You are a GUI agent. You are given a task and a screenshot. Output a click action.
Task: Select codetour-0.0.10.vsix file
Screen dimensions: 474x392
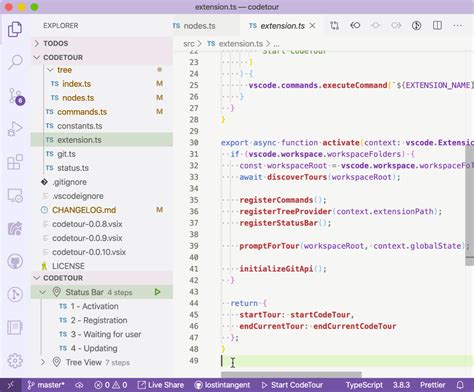tap(89, 252)
